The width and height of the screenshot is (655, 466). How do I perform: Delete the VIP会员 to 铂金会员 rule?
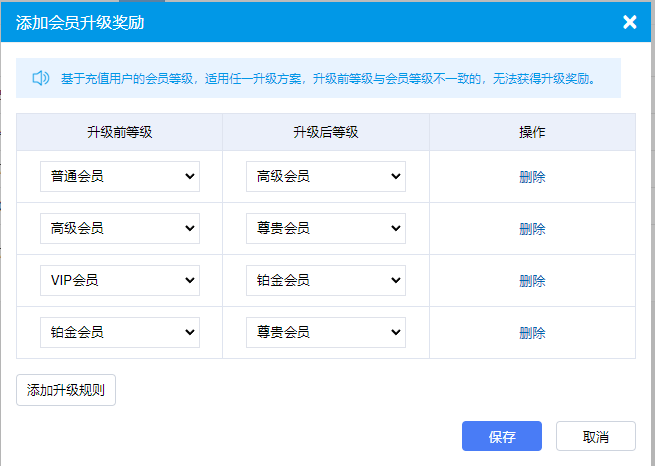point(532,281)
